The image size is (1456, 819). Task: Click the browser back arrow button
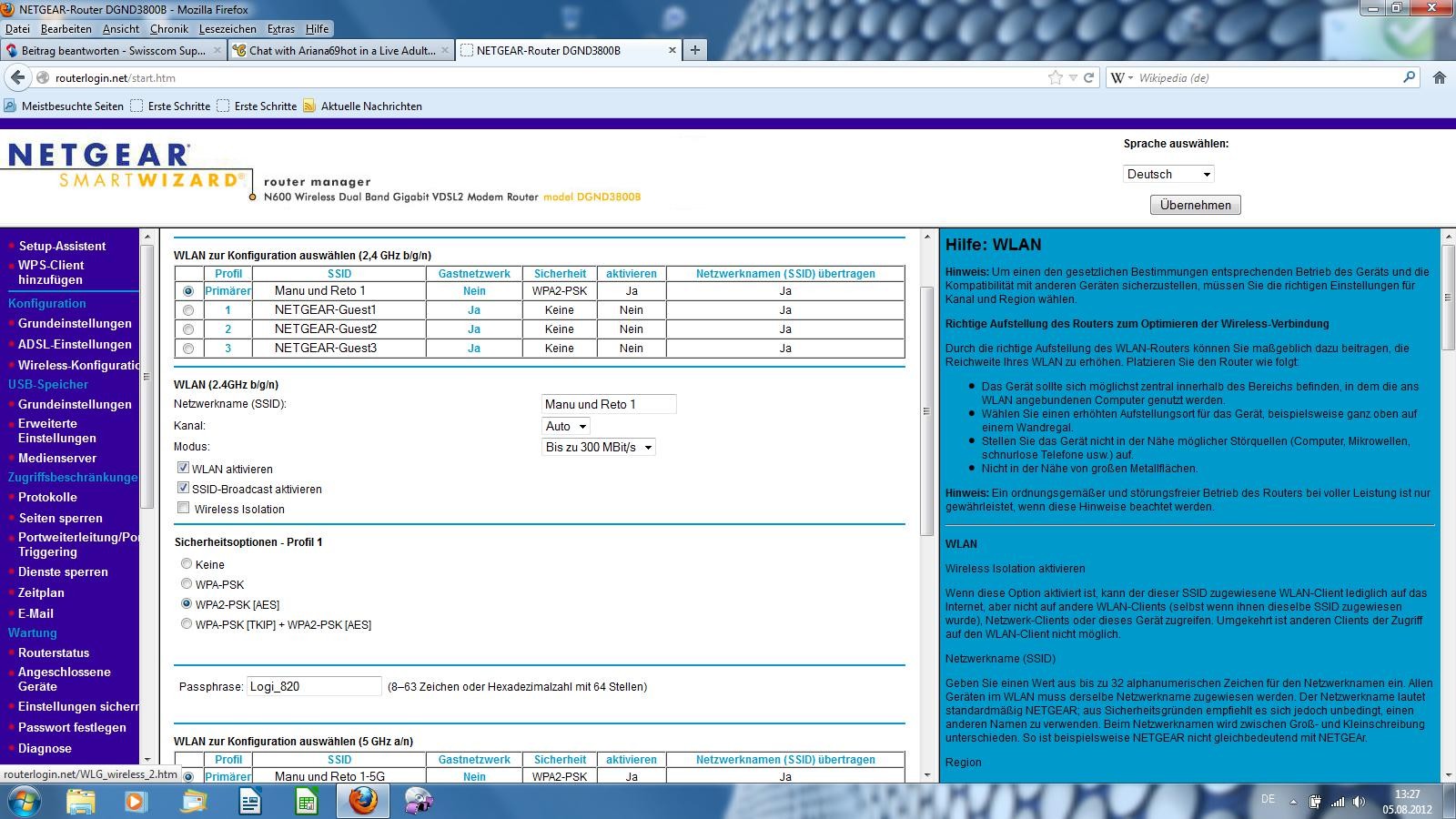18,77
